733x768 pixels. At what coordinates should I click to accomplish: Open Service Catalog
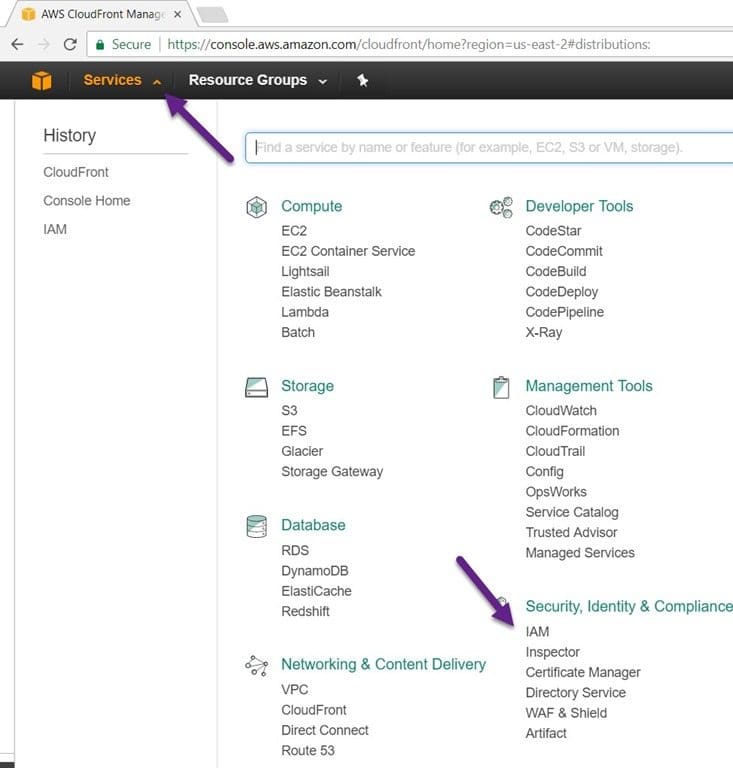click(571, 512)
